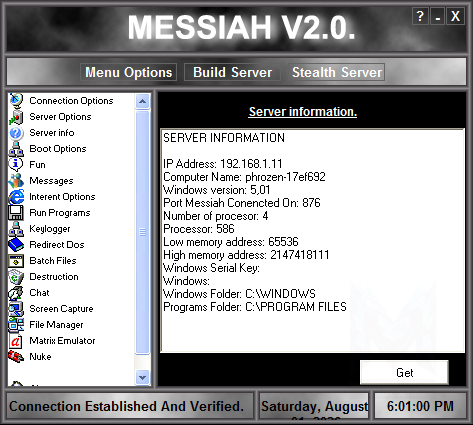Select the Fun list entry

point(37,165)
